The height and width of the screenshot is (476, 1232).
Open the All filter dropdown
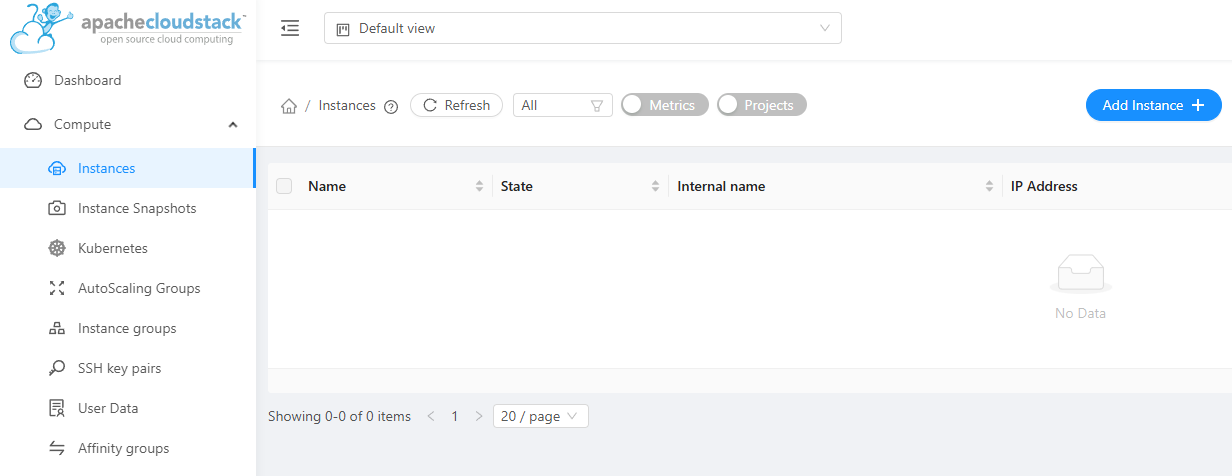click(x=562, y=105)
